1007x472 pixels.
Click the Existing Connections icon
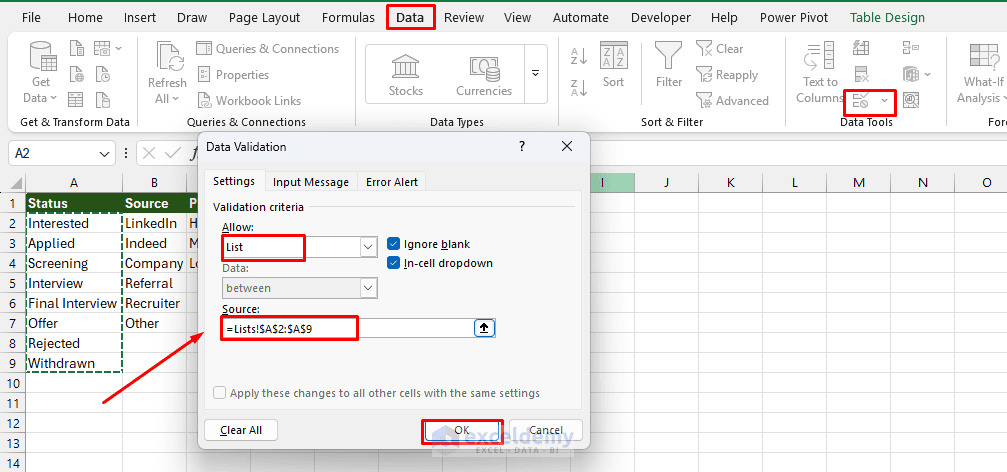pos(102,100)
